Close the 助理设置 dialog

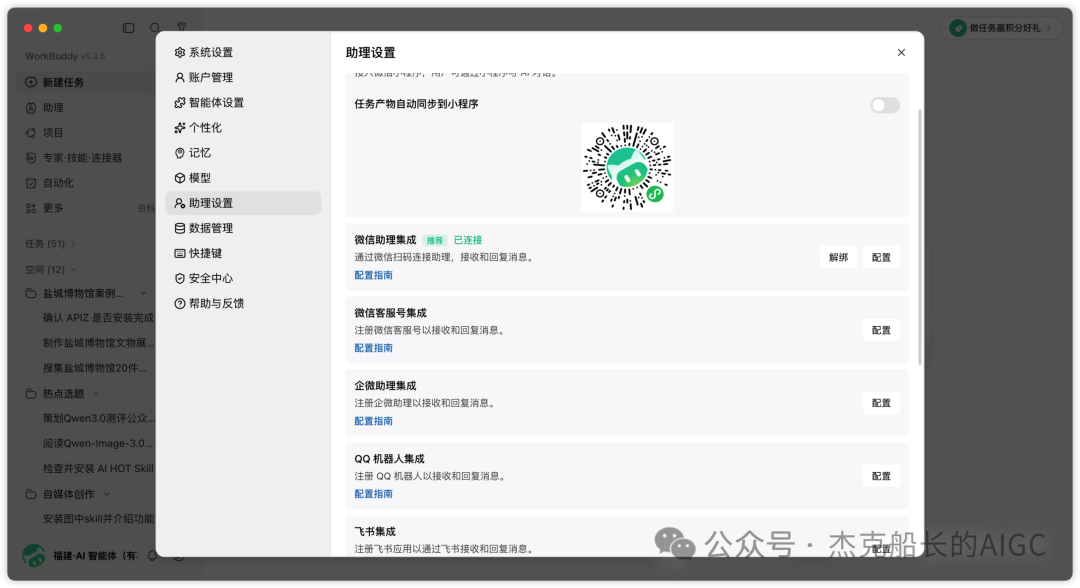pos(901,52)
